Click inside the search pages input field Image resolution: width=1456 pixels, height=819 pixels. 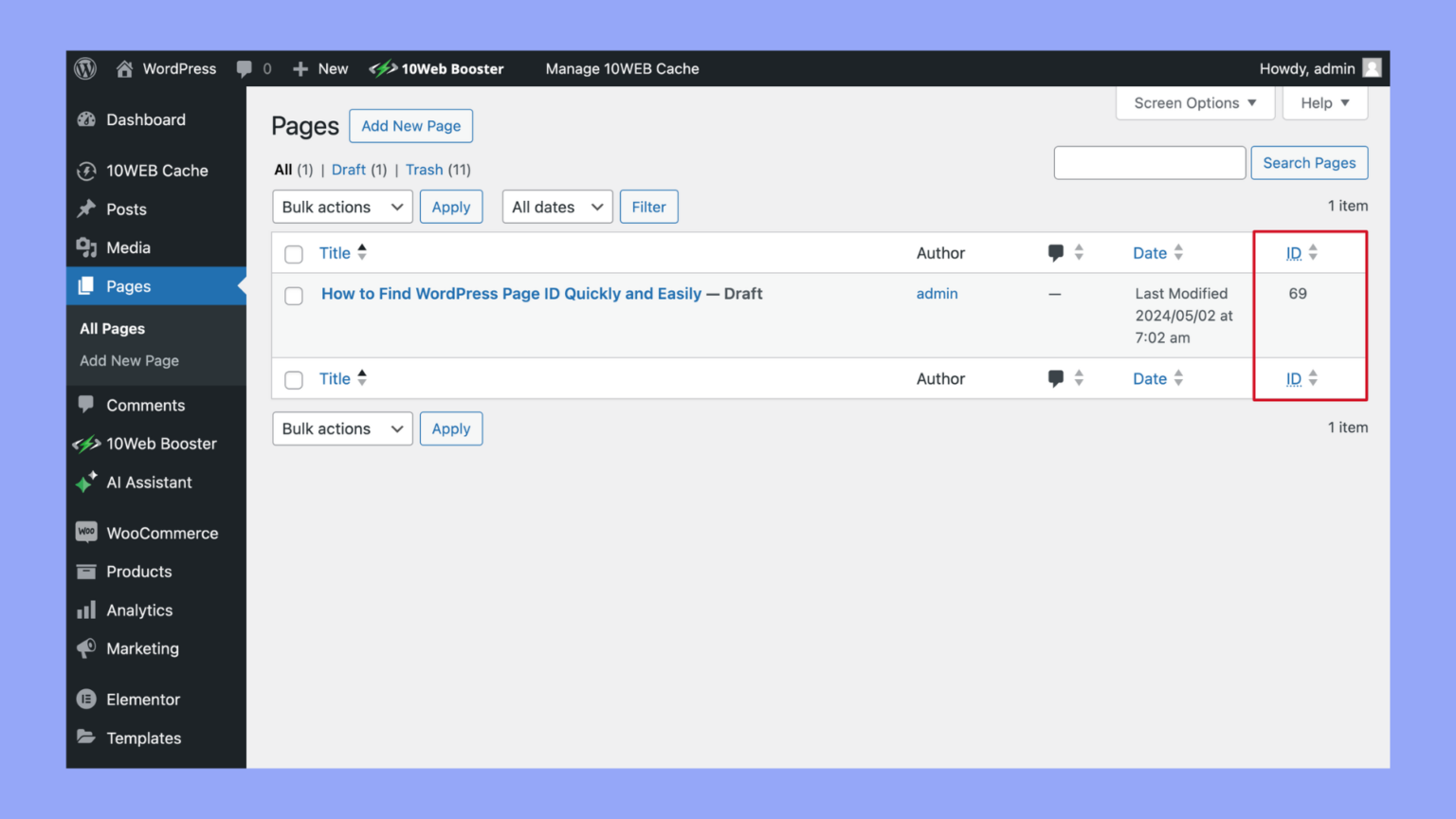1149,162
